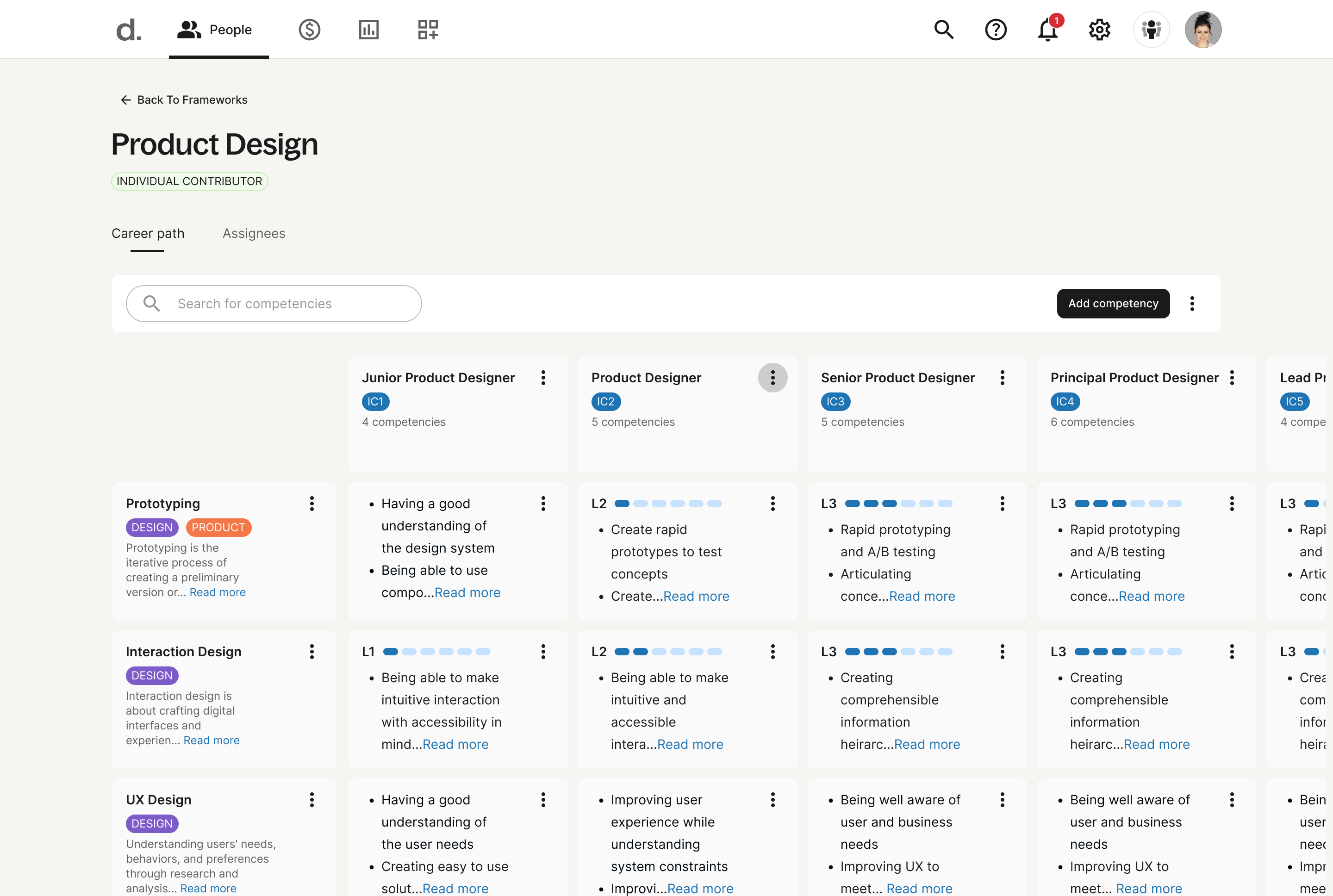Viewport: 1333px width, 896px height.
Task: Open notifications bell icon
Action: click(x=1047, y=30)
